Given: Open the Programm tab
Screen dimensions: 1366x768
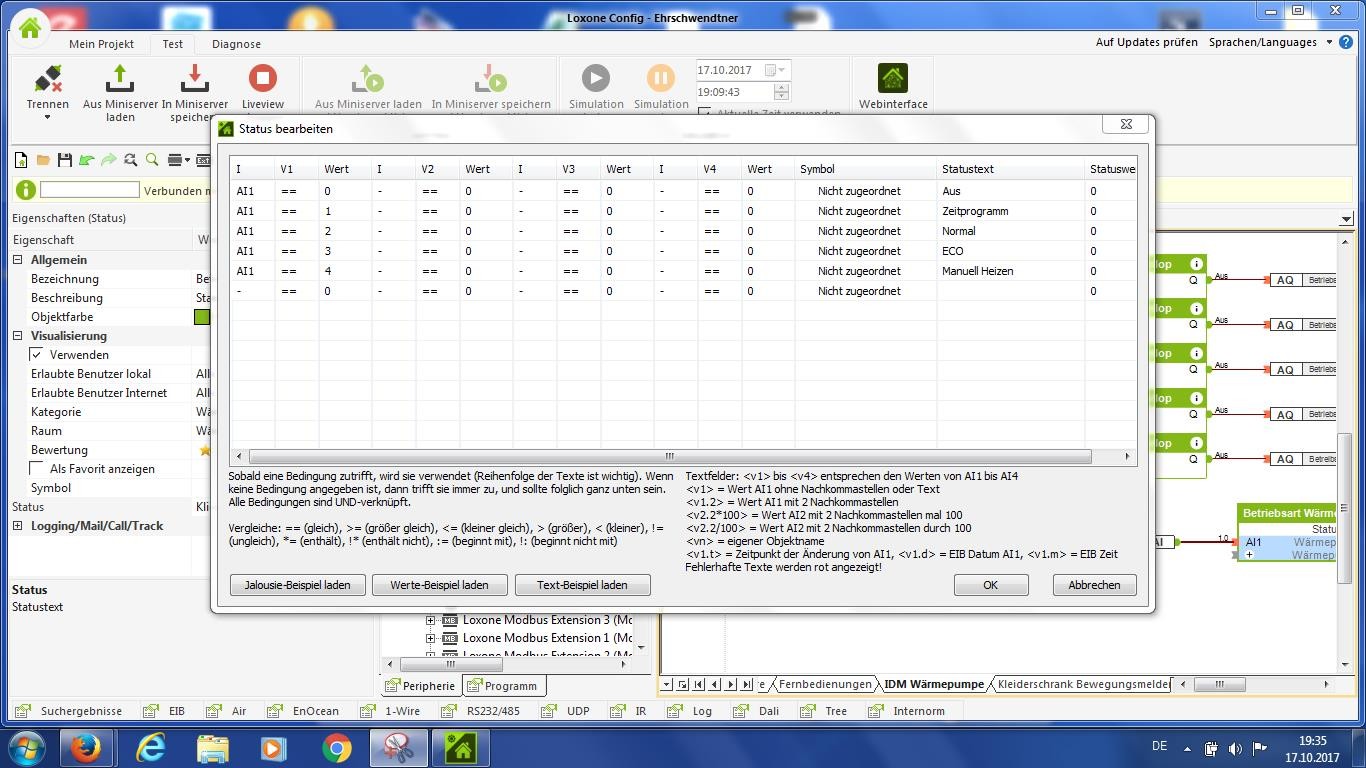Looking at the screenshot, I should pyautogui.click(x=504, y=686).
